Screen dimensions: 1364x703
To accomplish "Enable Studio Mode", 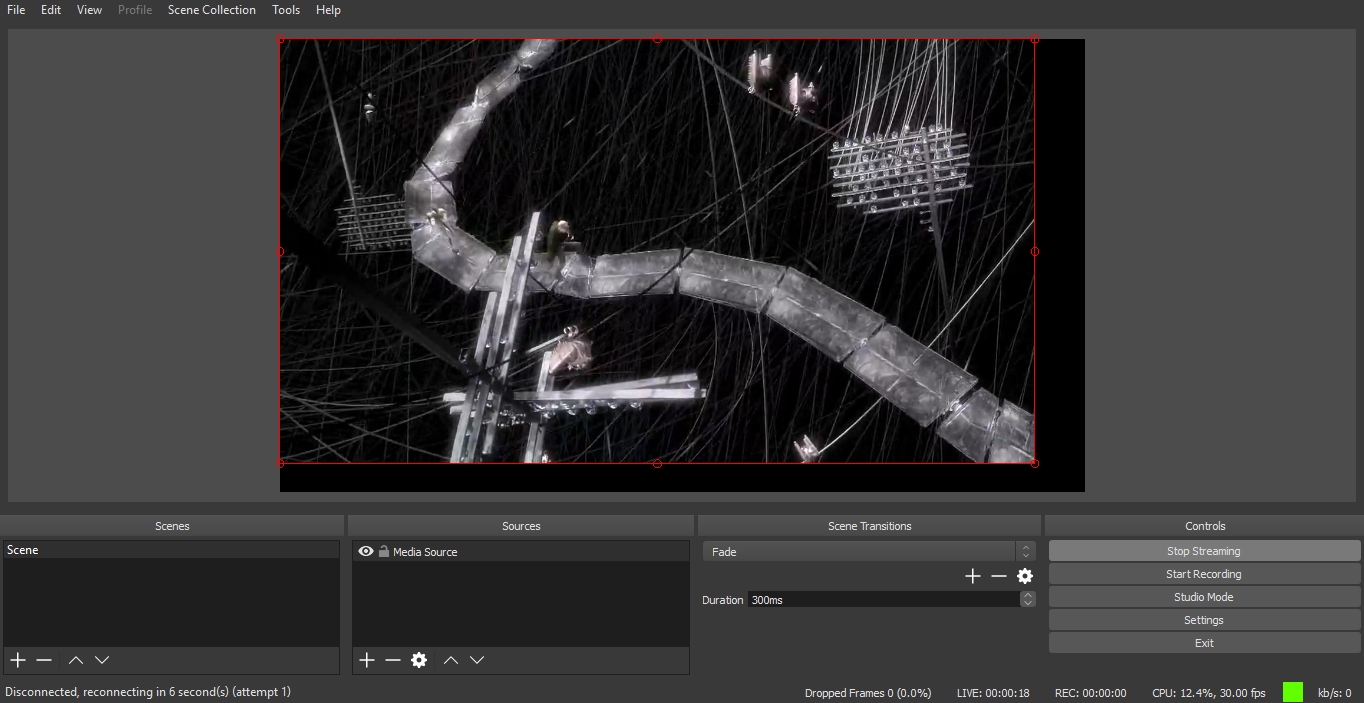I will [x=1203, y=597].
